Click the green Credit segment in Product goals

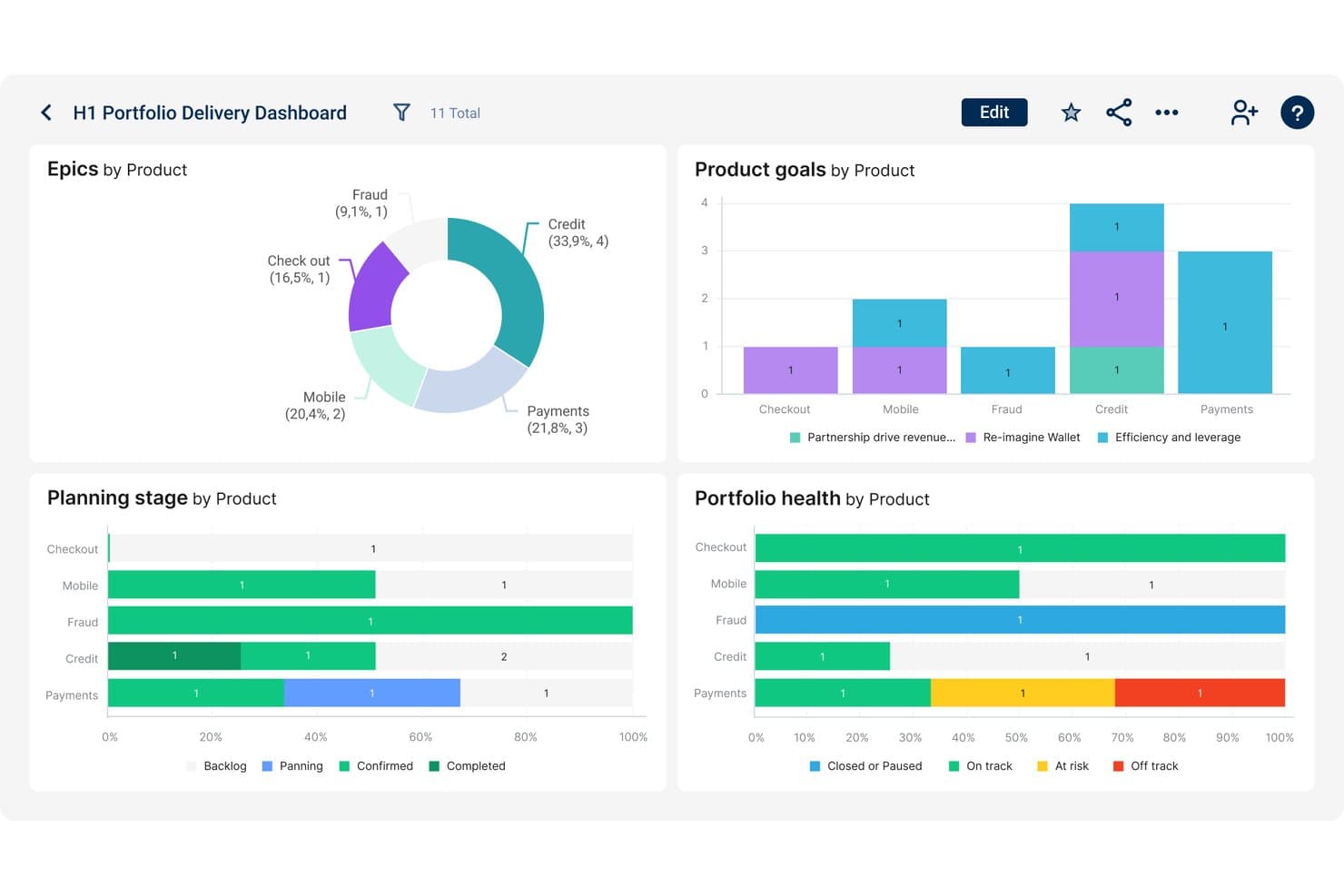pos(1117,370)
